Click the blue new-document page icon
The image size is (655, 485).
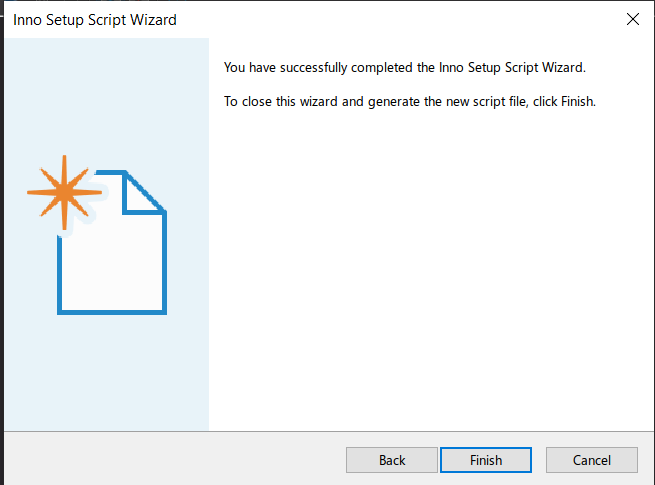(112, 242)
